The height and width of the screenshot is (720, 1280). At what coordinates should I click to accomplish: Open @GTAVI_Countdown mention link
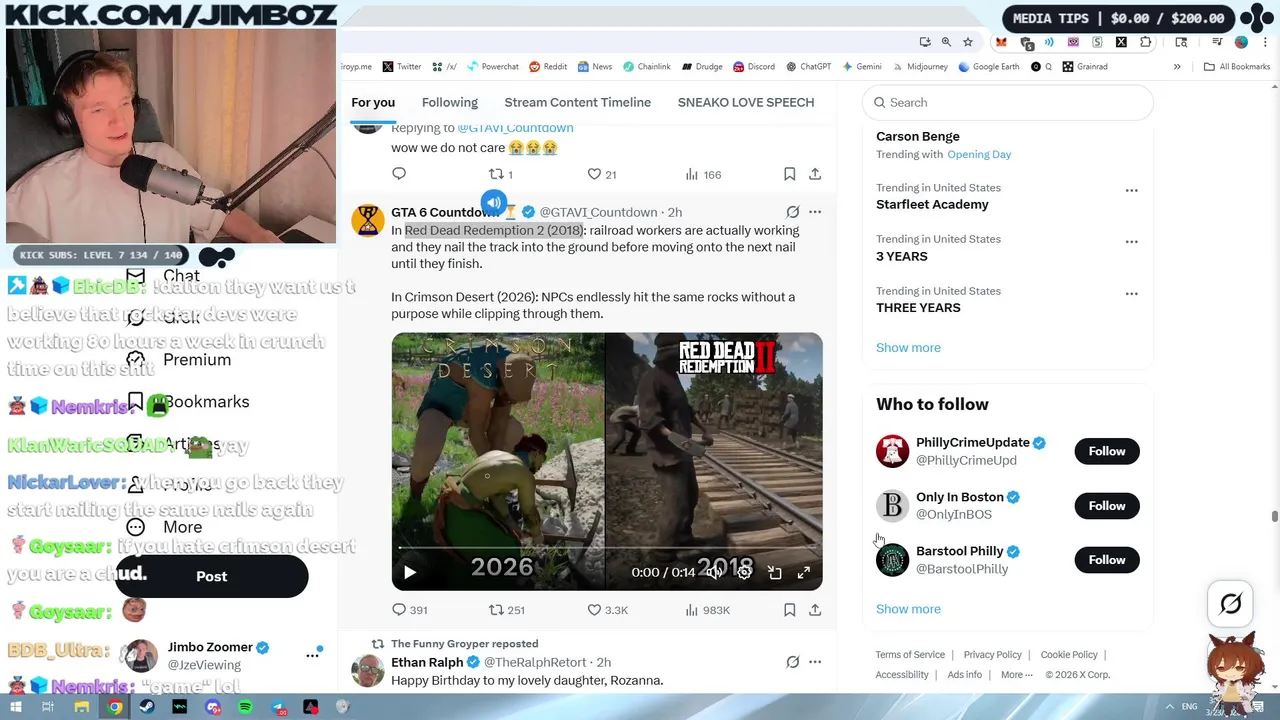pyautogui.click(x=515, y=128)
